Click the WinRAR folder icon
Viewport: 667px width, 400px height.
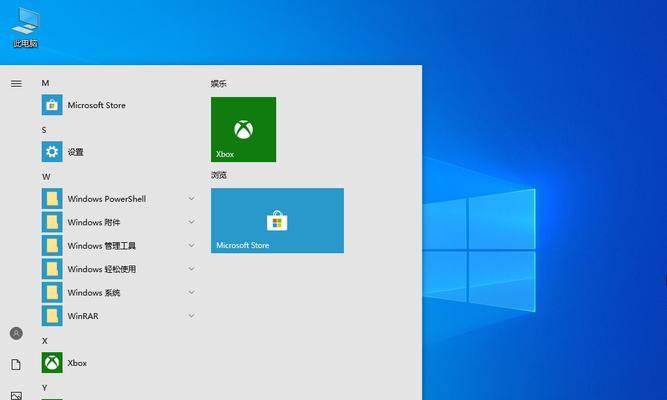[x=52, y=316]
